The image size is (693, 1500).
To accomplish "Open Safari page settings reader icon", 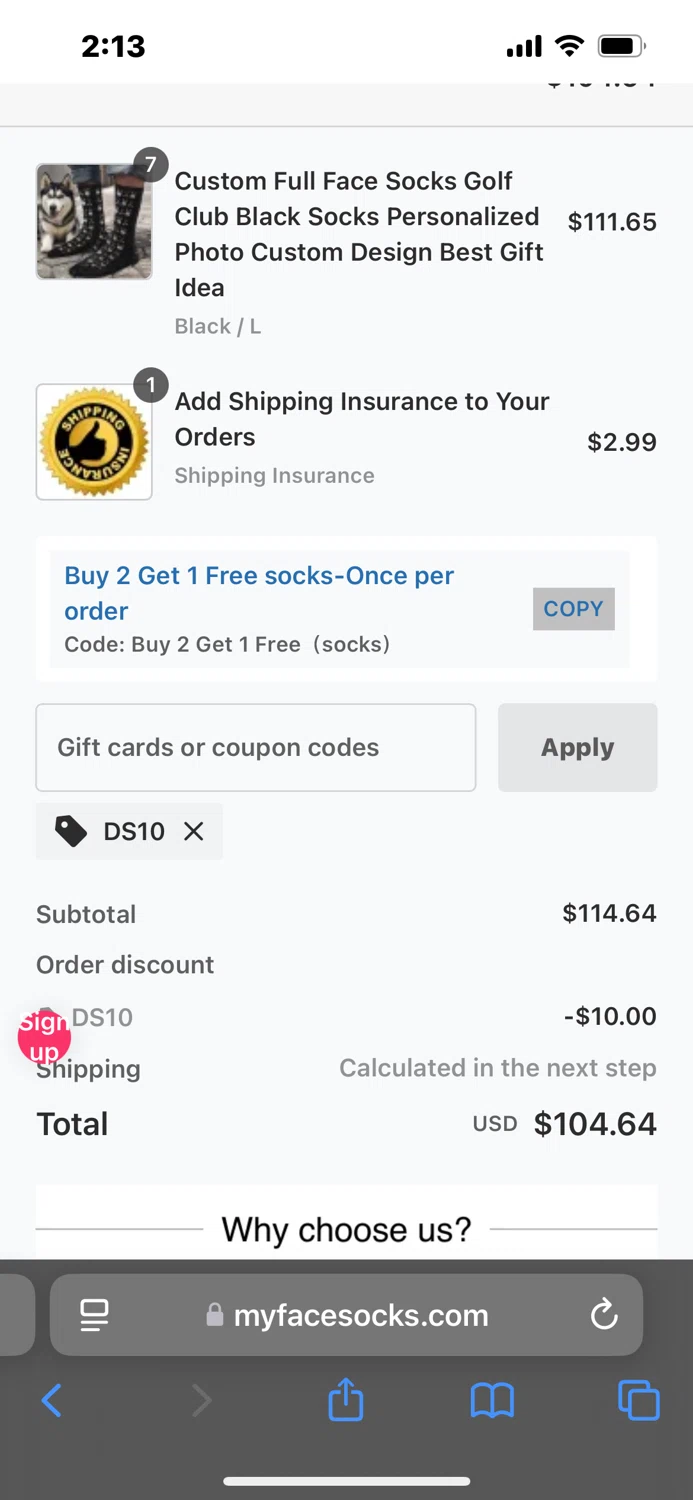I will (95, 1314).
